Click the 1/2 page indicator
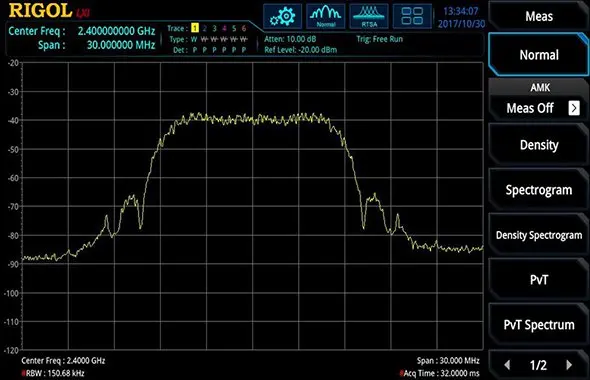590x380 pixels. [538, 365]
